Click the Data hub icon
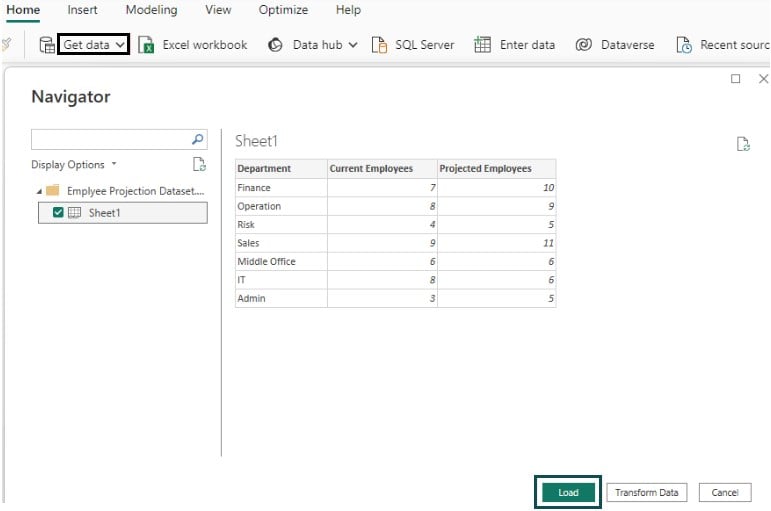Screen dimensions: 771x511 click(x=275, y=45)
